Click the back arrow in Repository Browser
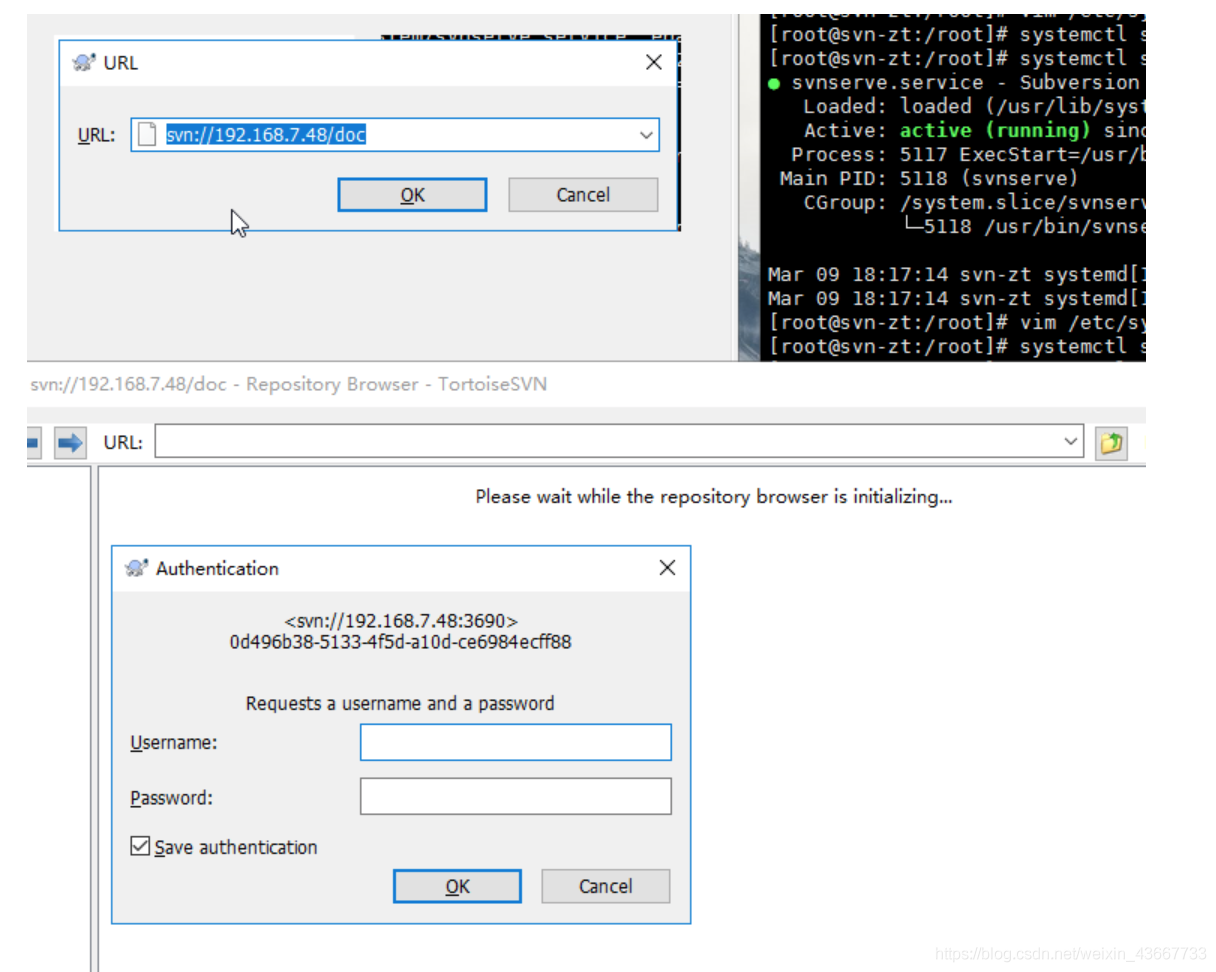 pos(32,442)
